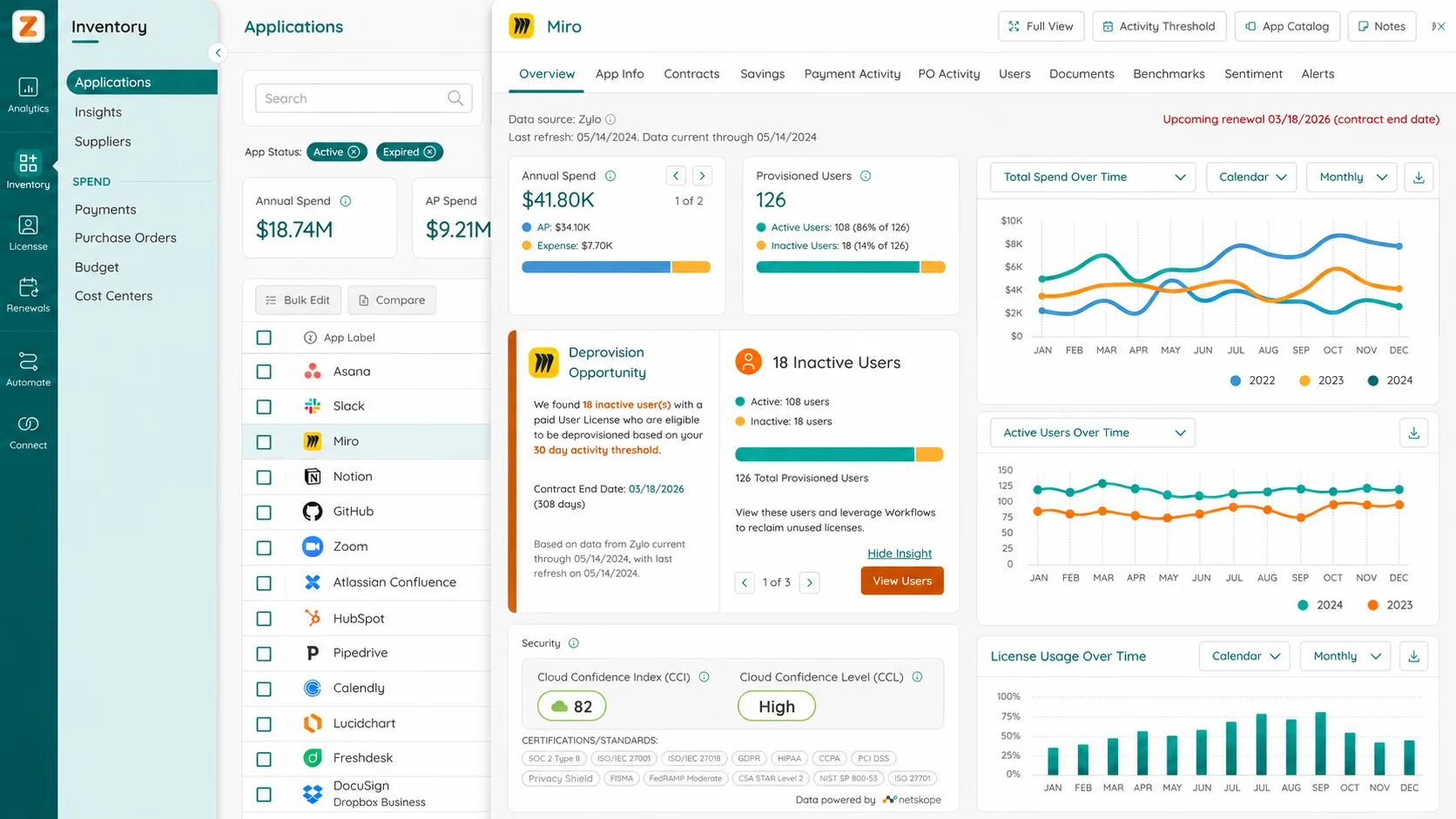Click the View Users button

point(902,581)
